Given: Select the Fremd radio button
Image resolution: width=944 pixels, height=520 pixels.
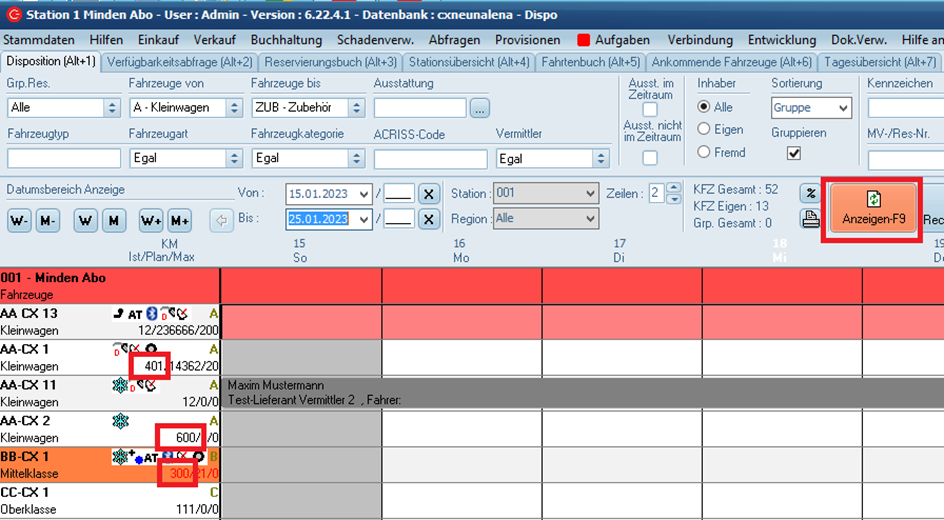Looking at the screenshot, I should (x=704, y=152).
